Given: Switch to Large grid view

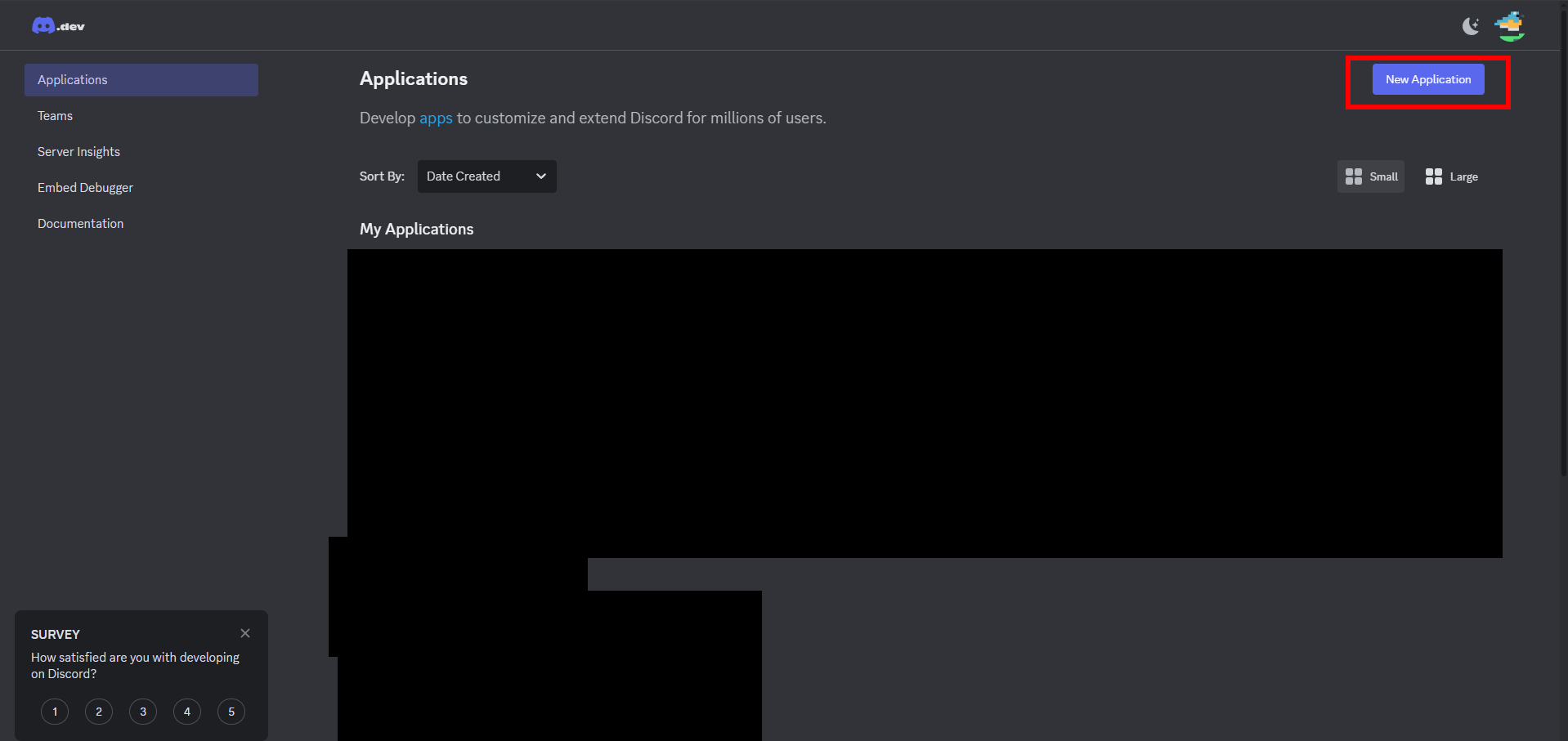Looking at the screenshot, I should (x=1452, y=176).
